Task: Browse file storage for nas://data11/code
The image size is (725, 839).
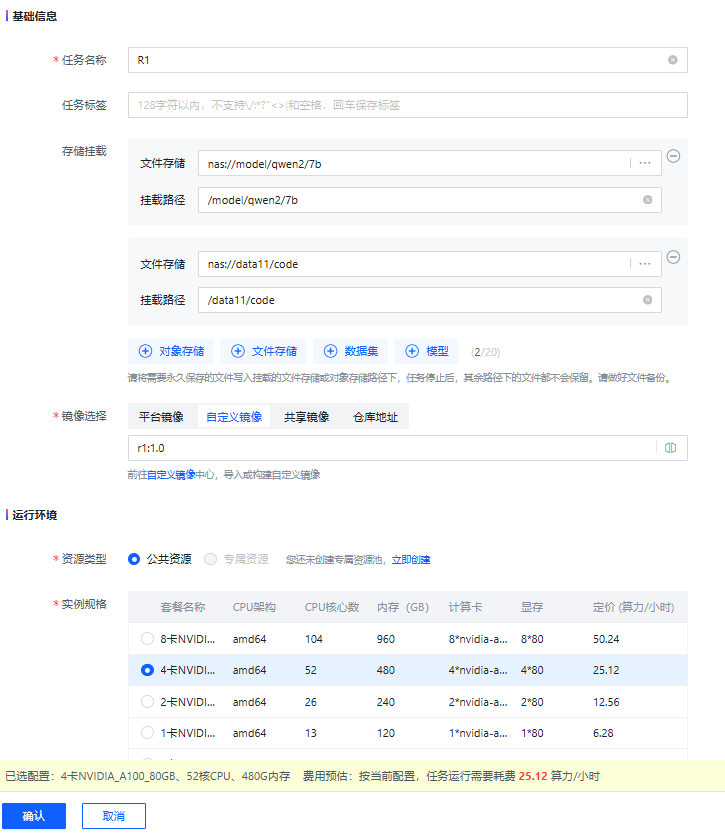Action: [x=645, y=263]
